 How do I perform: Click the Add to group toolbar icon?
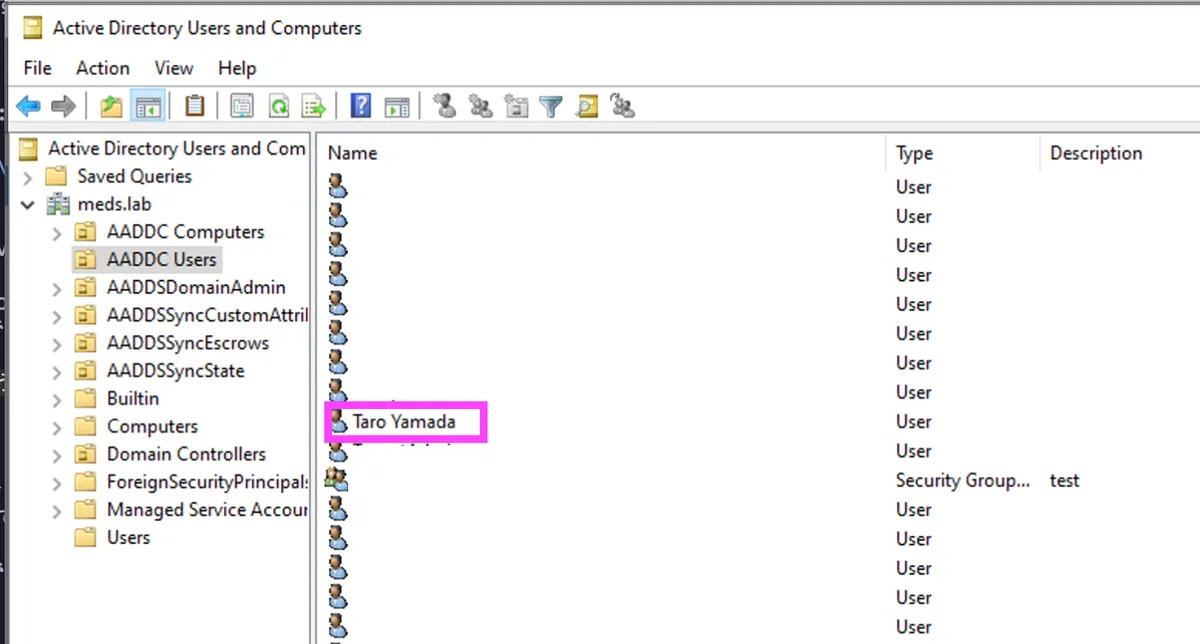pos(623,105)
